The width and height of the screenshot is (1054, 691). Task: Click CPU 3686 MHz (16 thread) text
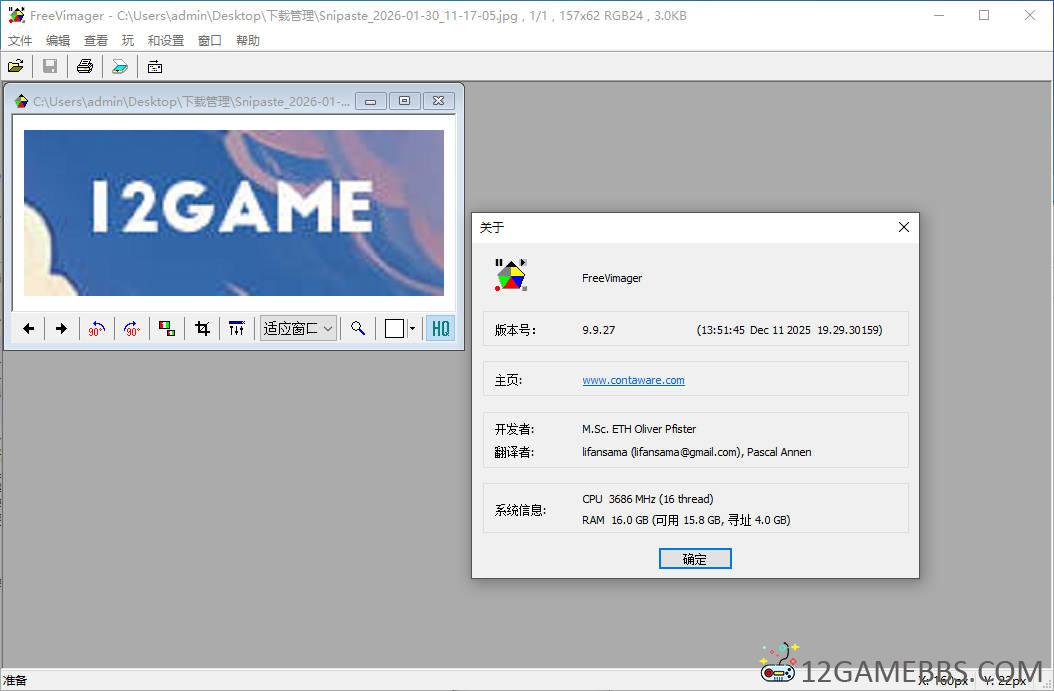(647, 499)
